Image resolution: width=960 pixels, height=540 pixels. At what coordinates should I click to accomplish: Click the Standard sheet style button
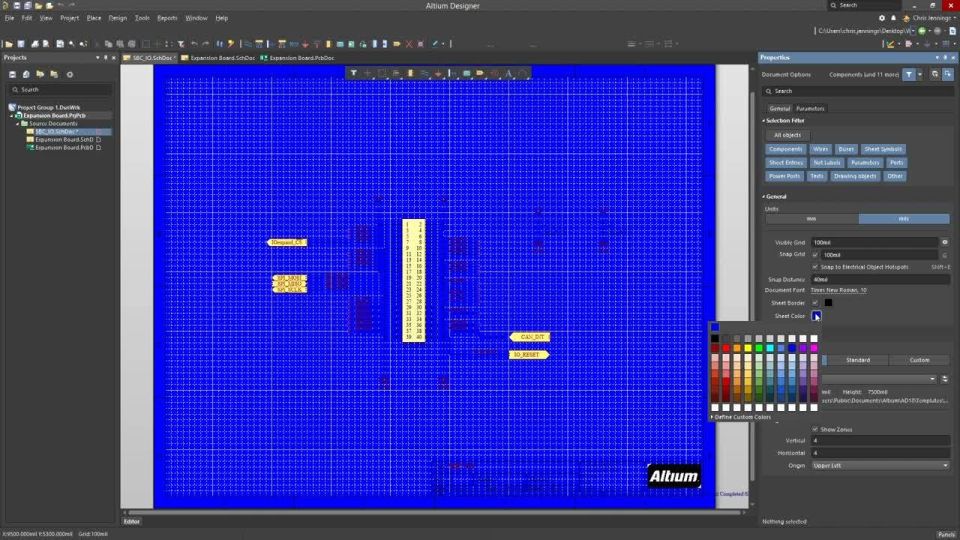pos(858,360)
